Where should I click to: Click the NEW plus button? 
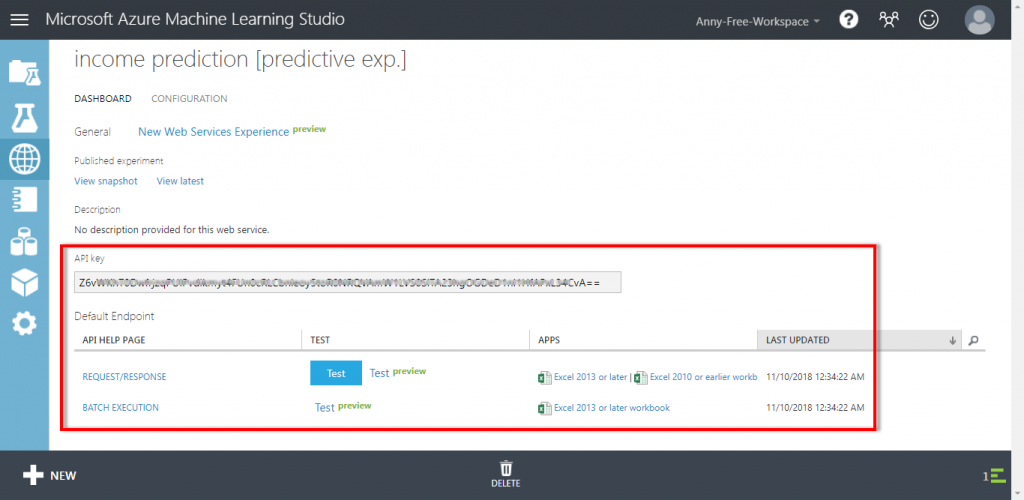pyautogui.click(x=50, y=475)
